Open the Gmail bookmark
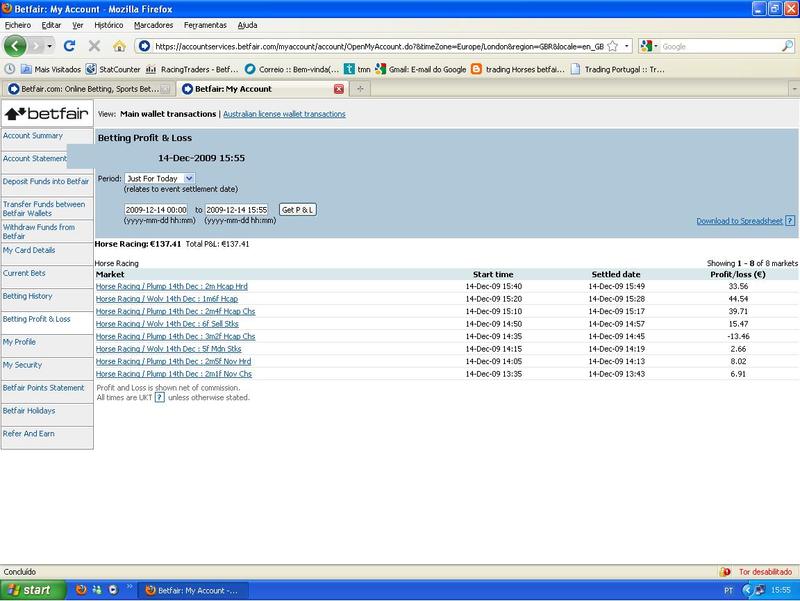This screenshot has height=601, width=800. point(420,69)
